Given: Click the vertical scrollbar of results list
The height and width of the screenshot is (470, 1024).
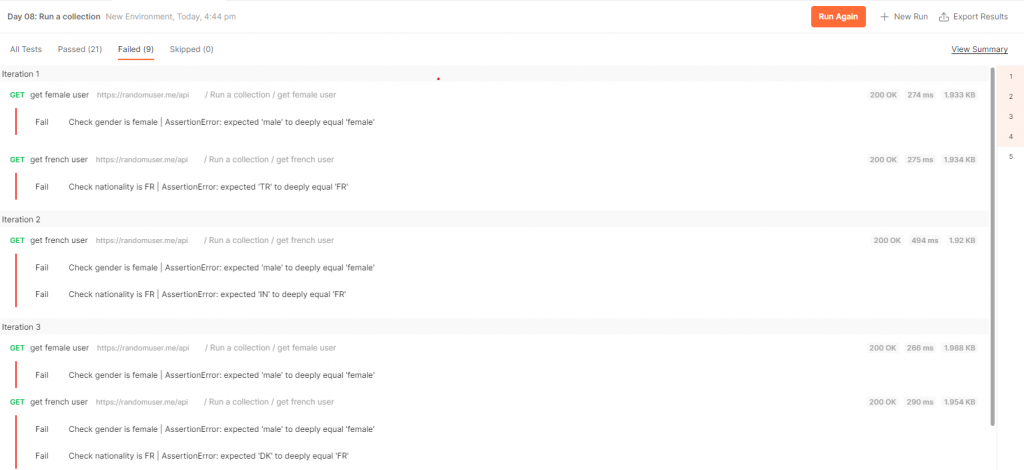Looking at the screenshot, I should [x=993, y=246].
